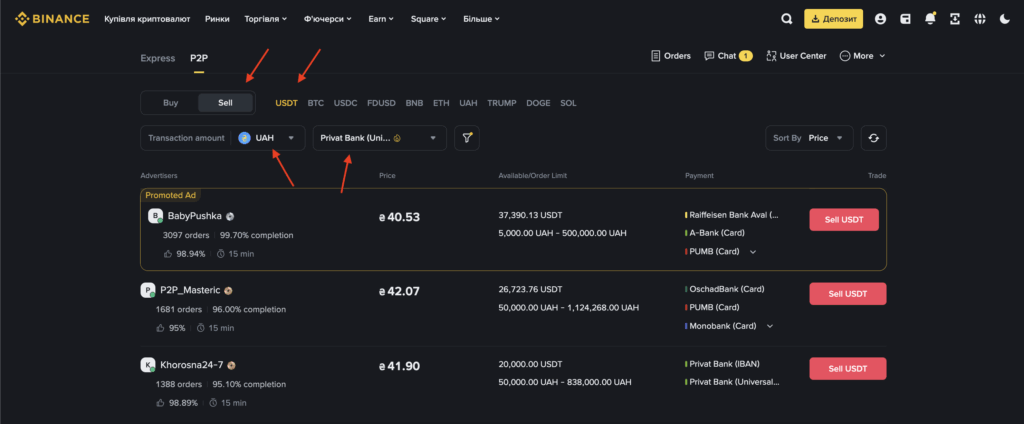Click the Transaction amount input field
The image size is (1024, 424).
coord(188,138)
